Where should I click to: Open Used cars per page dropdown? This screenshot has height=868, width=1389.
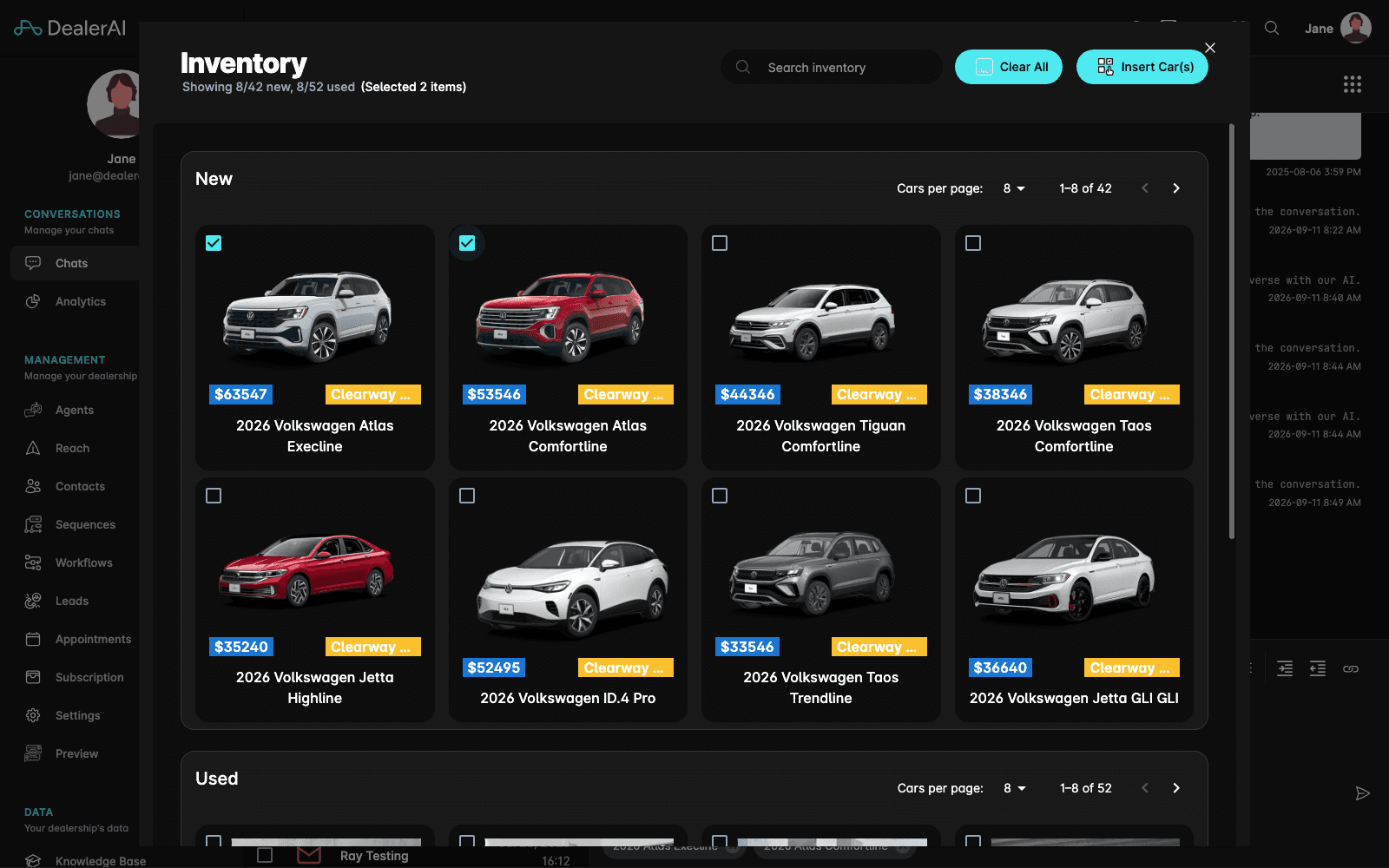point(1014,788)
